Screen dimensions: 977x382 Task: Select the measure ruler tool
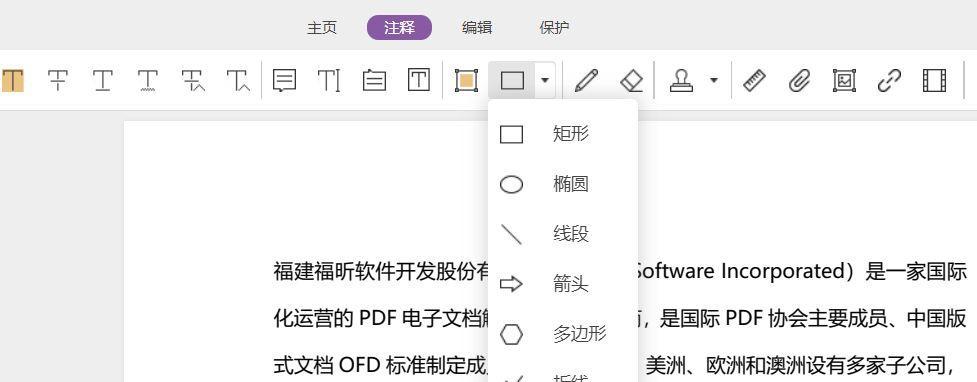755,80
